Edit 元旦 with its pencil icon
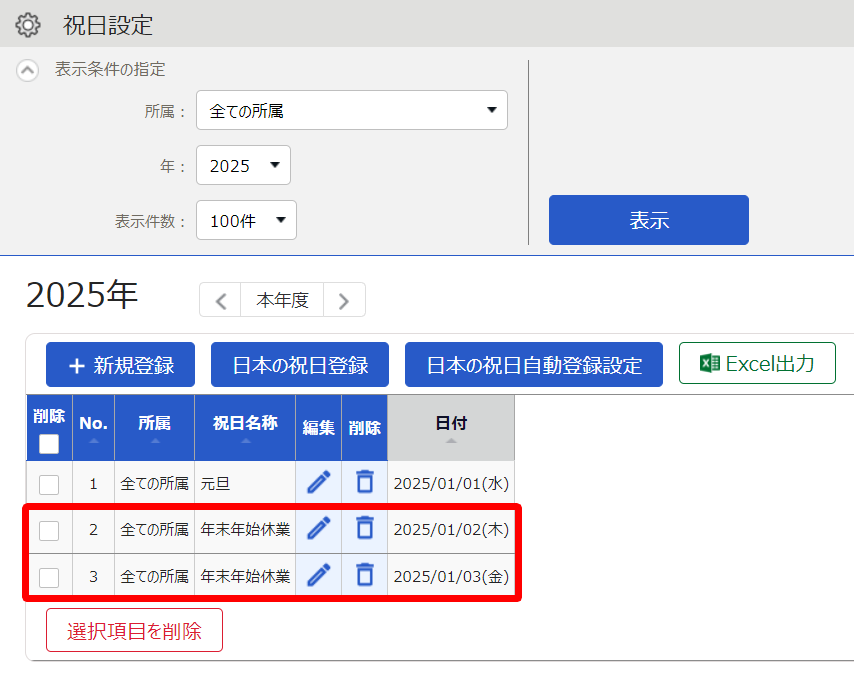854x682 pixels. (x=319, y=482)
